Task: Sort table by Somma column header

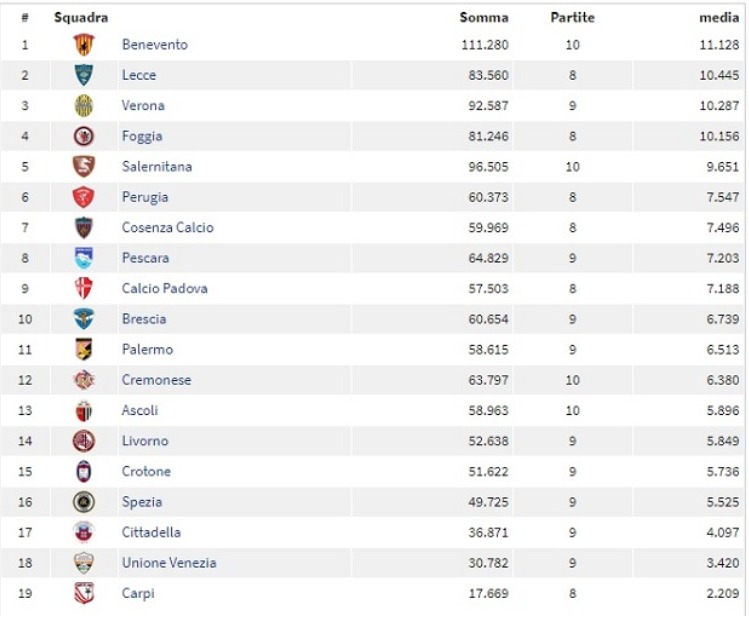Action: [x=484, y=18]
